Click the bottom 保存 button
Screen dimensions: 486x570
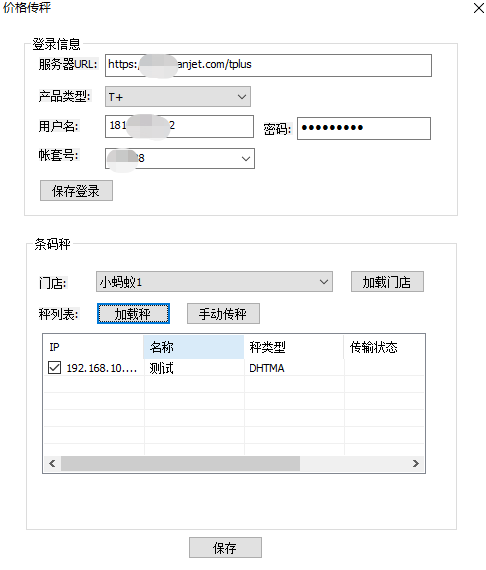(x=225, y=547)
